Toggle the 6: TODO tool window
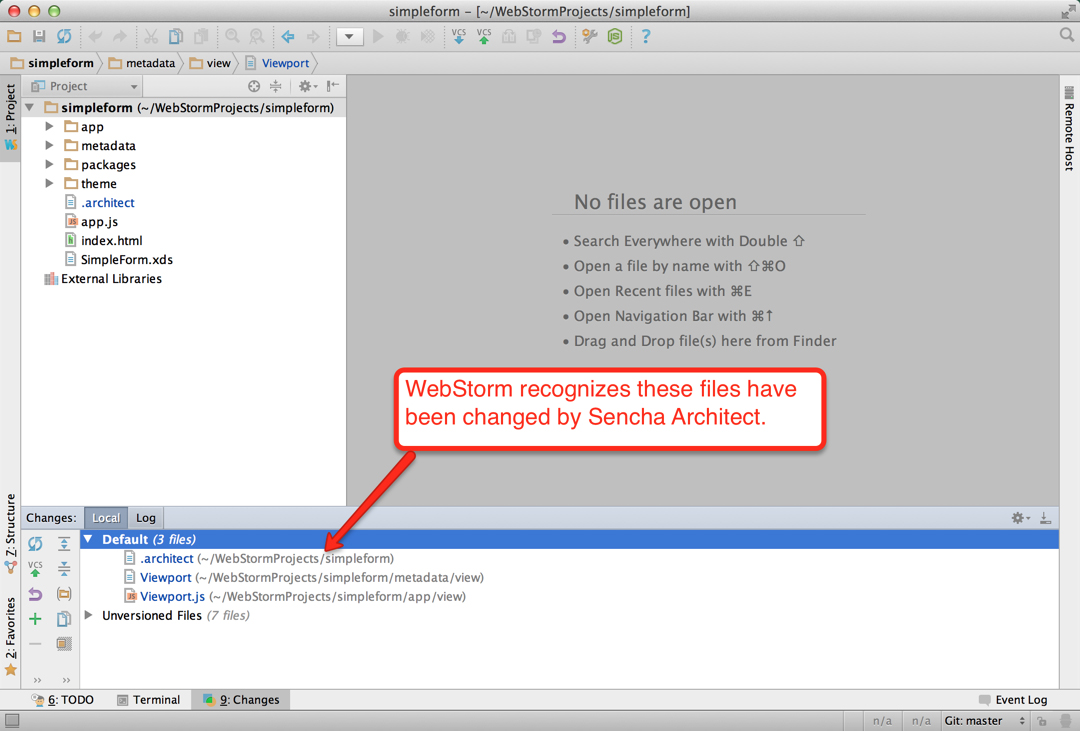This screenshot has width=1080, height=731. pyautogui.click(x=63, y=700)
